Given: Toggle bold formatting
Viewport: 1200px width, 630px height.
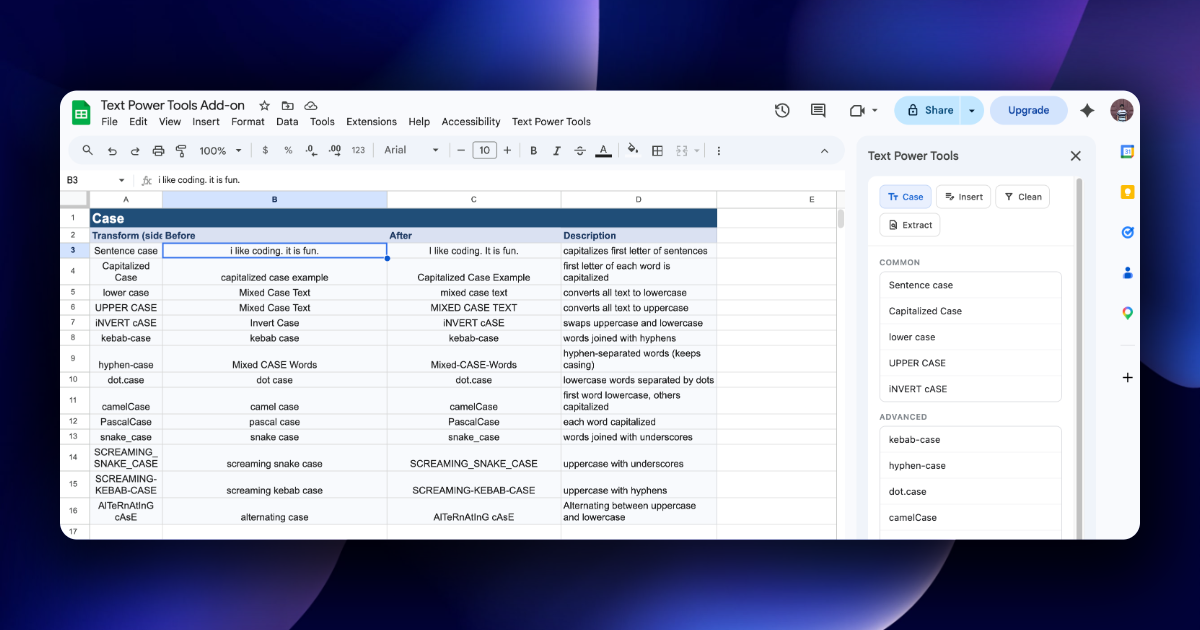Looking at the screenshot, I should click(534, 150).
